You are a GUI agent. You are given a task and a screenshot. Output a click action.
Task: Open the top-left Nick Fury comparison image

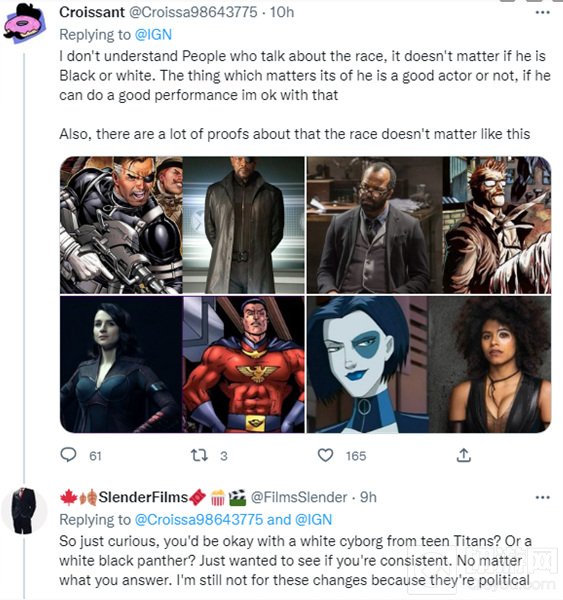(182, 225)
